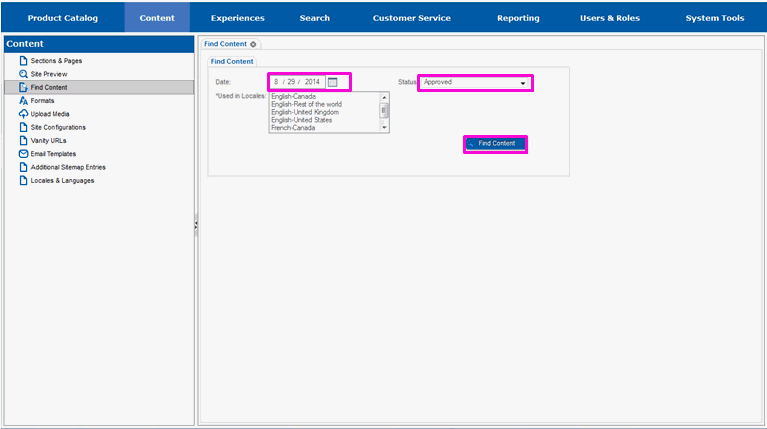Click the Additional Sitemap Entries page icon
Viewport: 767px width, 429px height.
click(x=23, y=167)
